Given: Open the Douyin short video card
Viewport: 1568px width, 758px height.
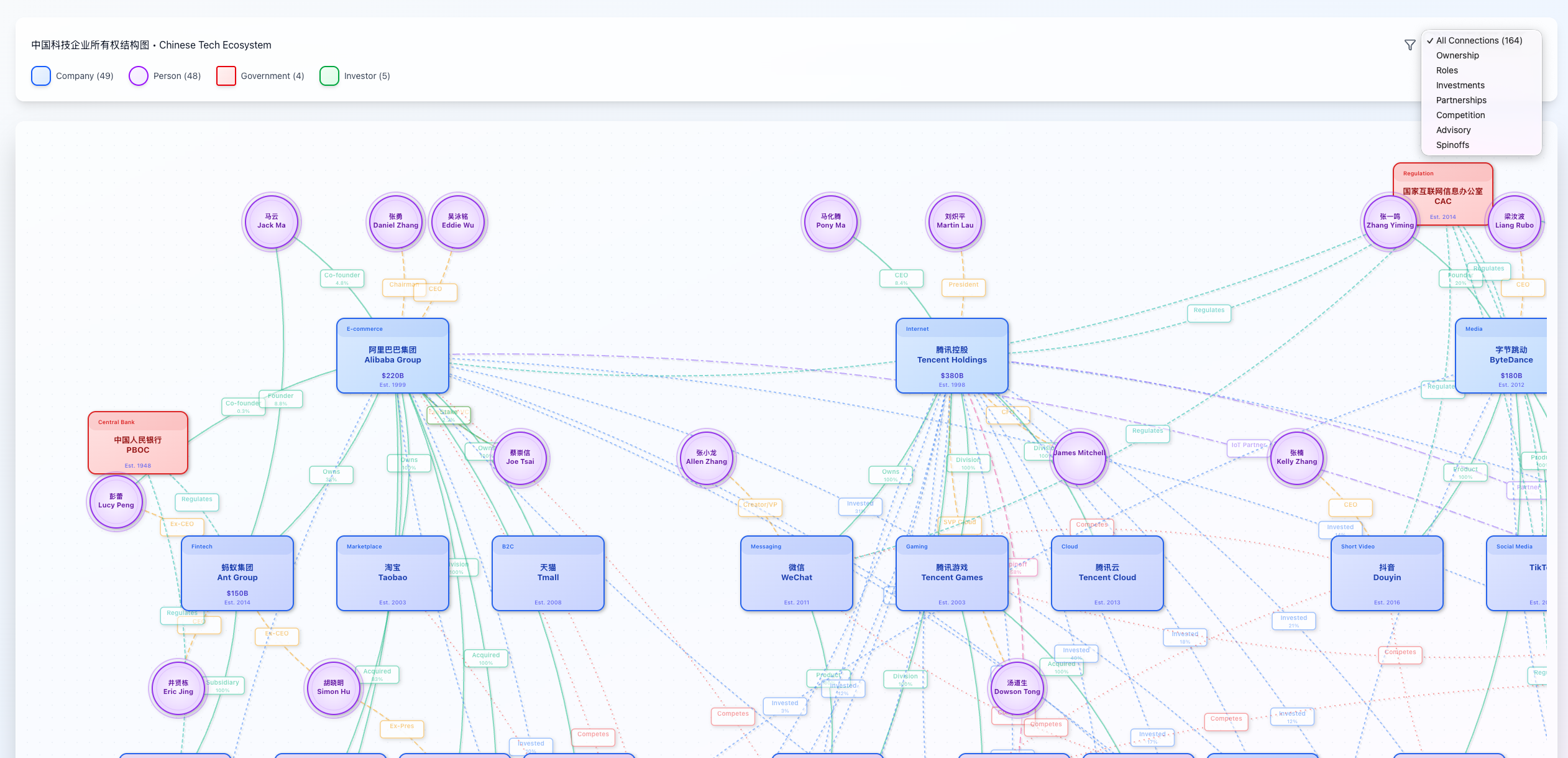Looking at the screenshot, I should click(1387, 573).
